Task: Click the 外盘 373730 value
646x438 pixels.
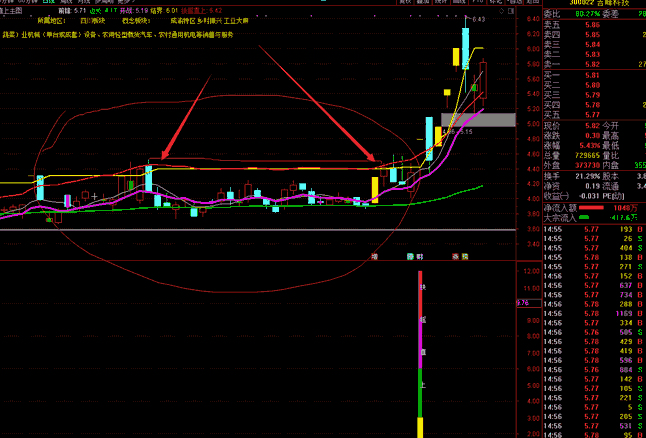Action: tap(588, 165)
